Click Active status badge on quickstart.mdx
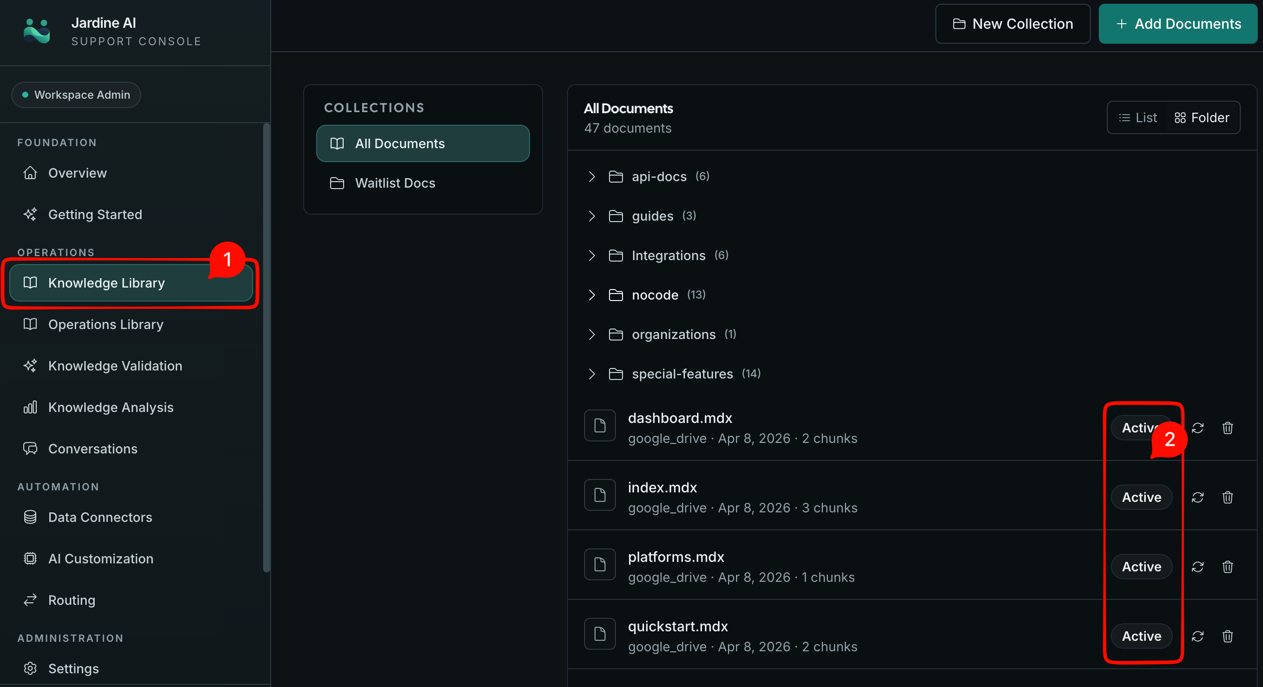The height and width of the screenshot is (687, 1263). pos(1141,636)
